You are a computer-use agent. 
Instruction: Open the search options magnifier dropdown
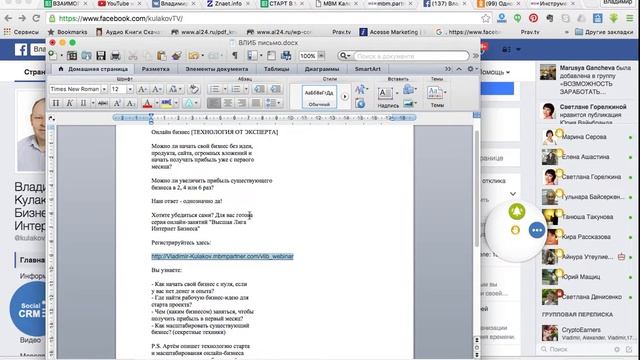coord(344,56)
